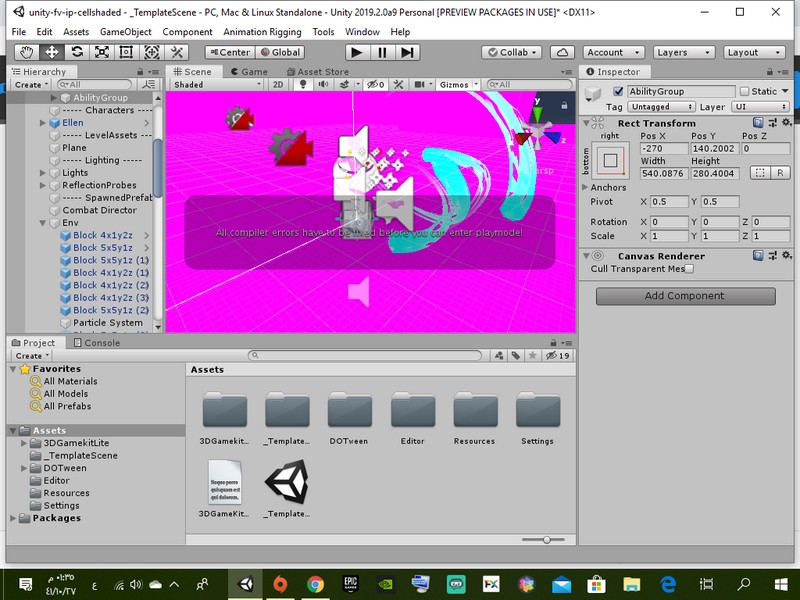Open the Hierarchy Create button
The height and width of the screenshot is (600, 800).
point(31,85)
